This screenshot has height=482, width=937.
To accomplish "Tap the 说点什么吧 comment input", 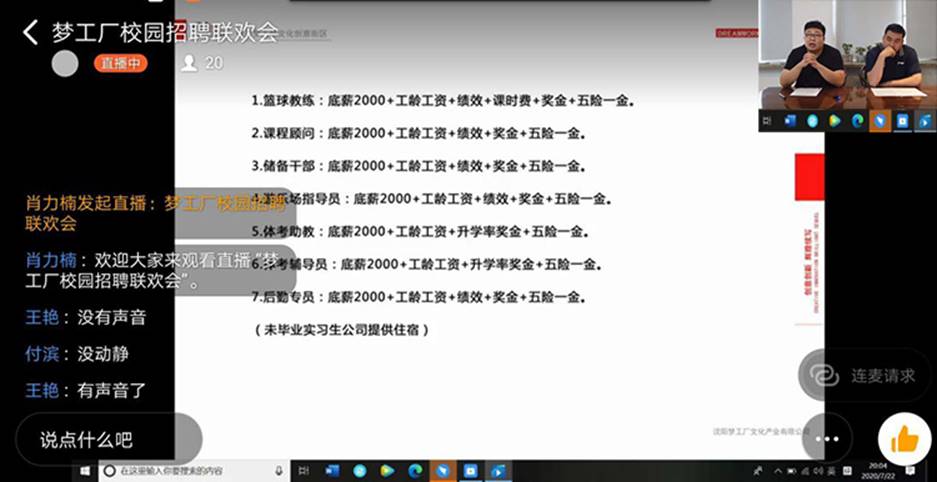I will [108, 439].
